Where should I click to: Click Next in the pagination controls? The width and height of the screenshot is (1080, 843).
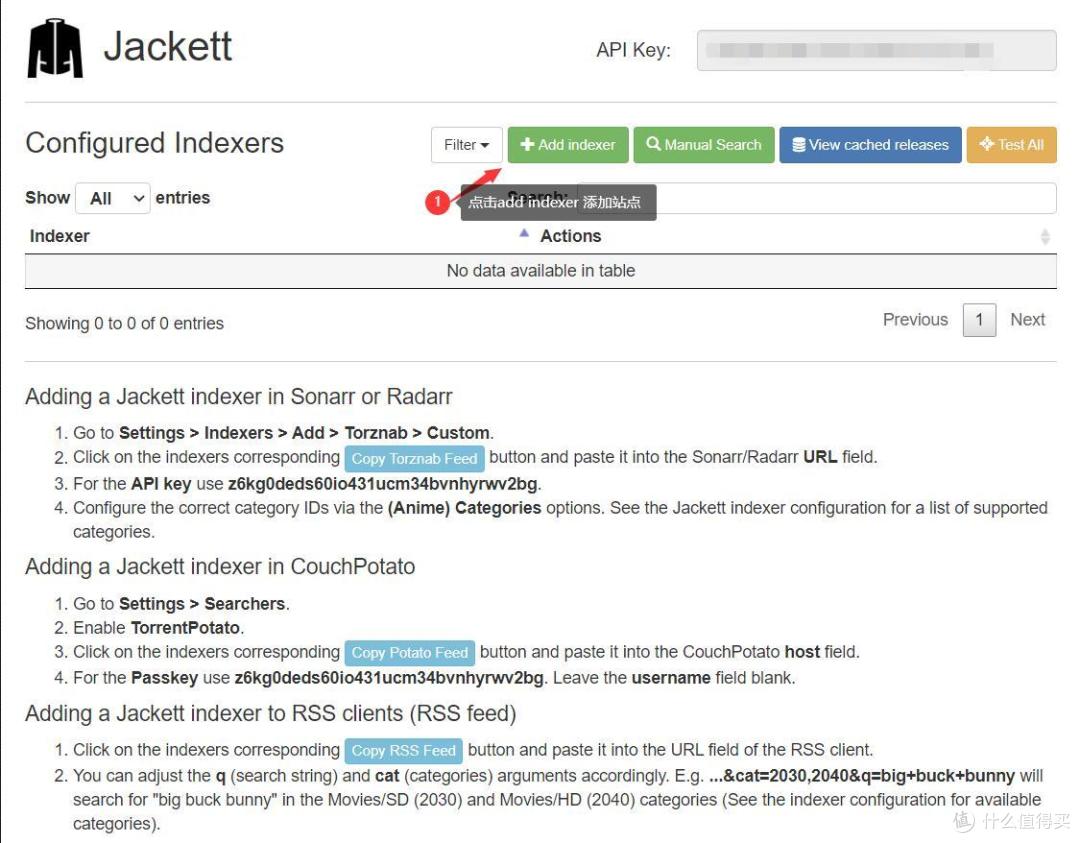1028,319
